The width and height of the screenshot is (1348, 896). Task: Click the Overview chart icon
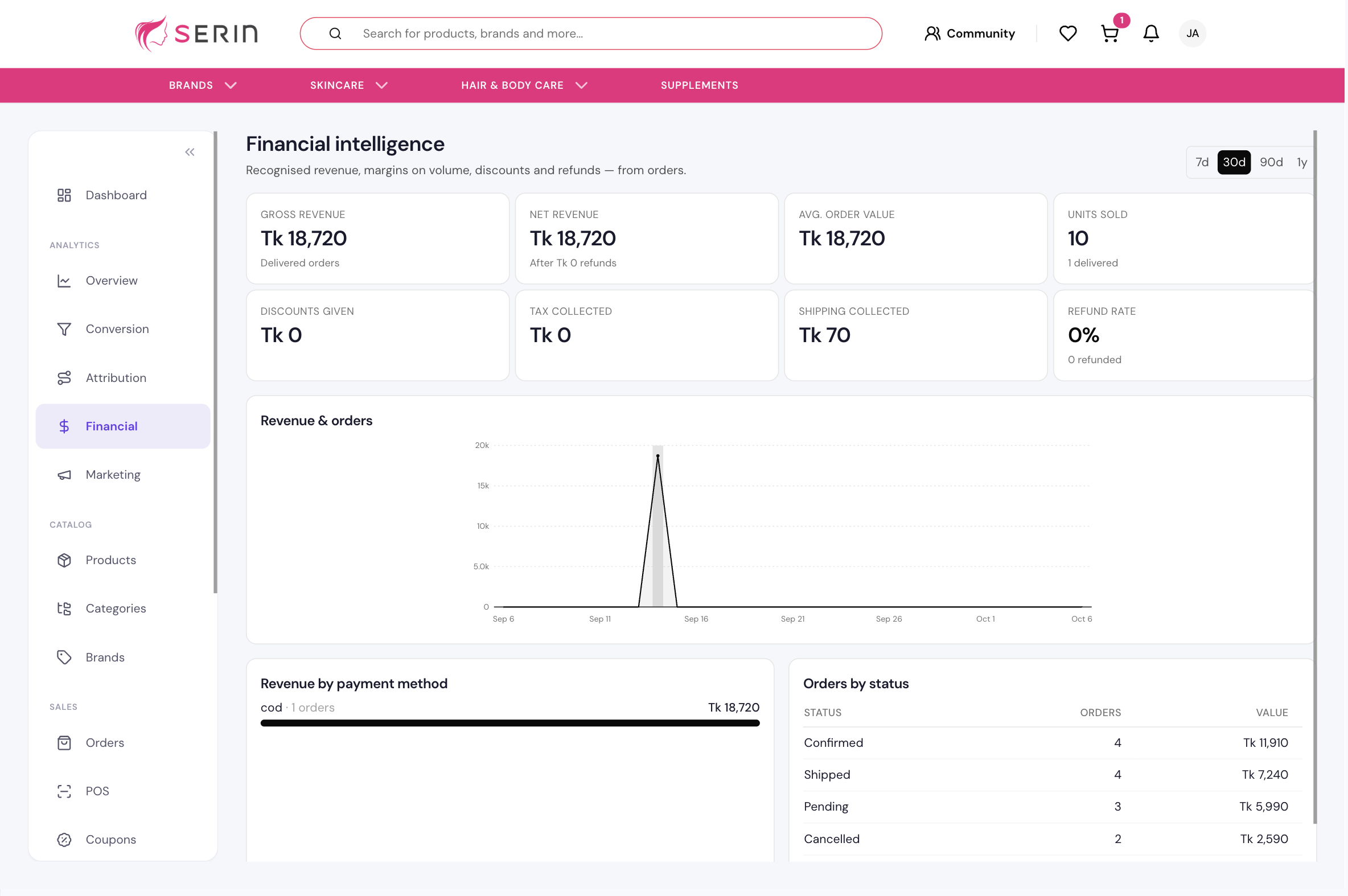coord(64,281)
